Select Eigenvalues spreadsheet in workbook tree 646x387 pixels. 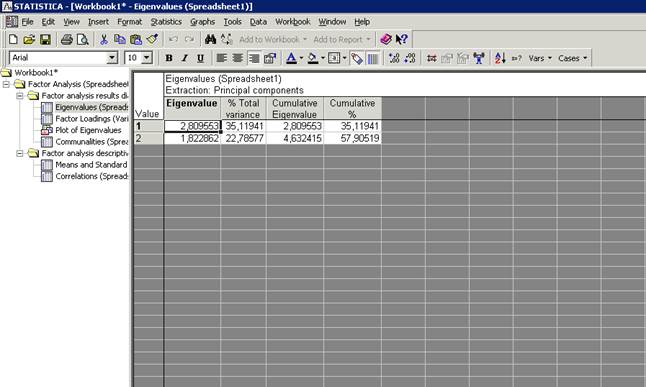(91, 107)
